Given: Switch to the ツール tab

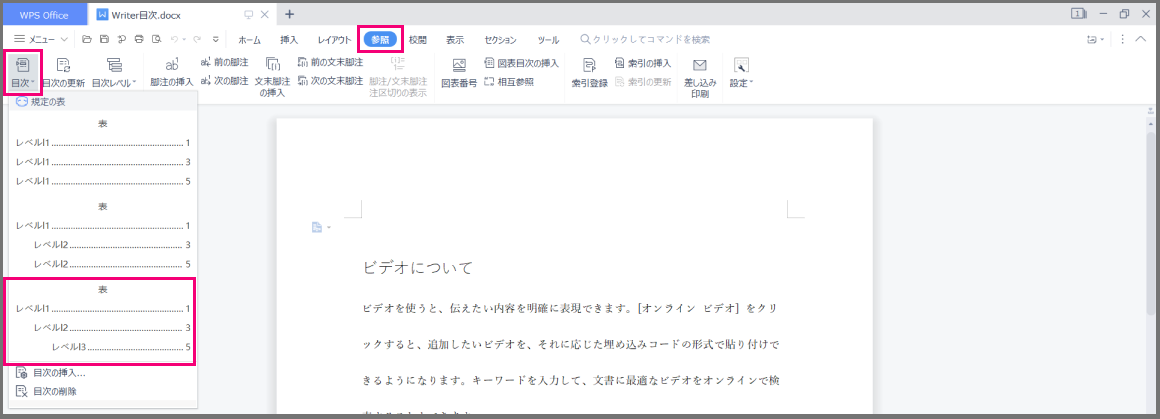Looking at the screenshot, I should point(548,40).
